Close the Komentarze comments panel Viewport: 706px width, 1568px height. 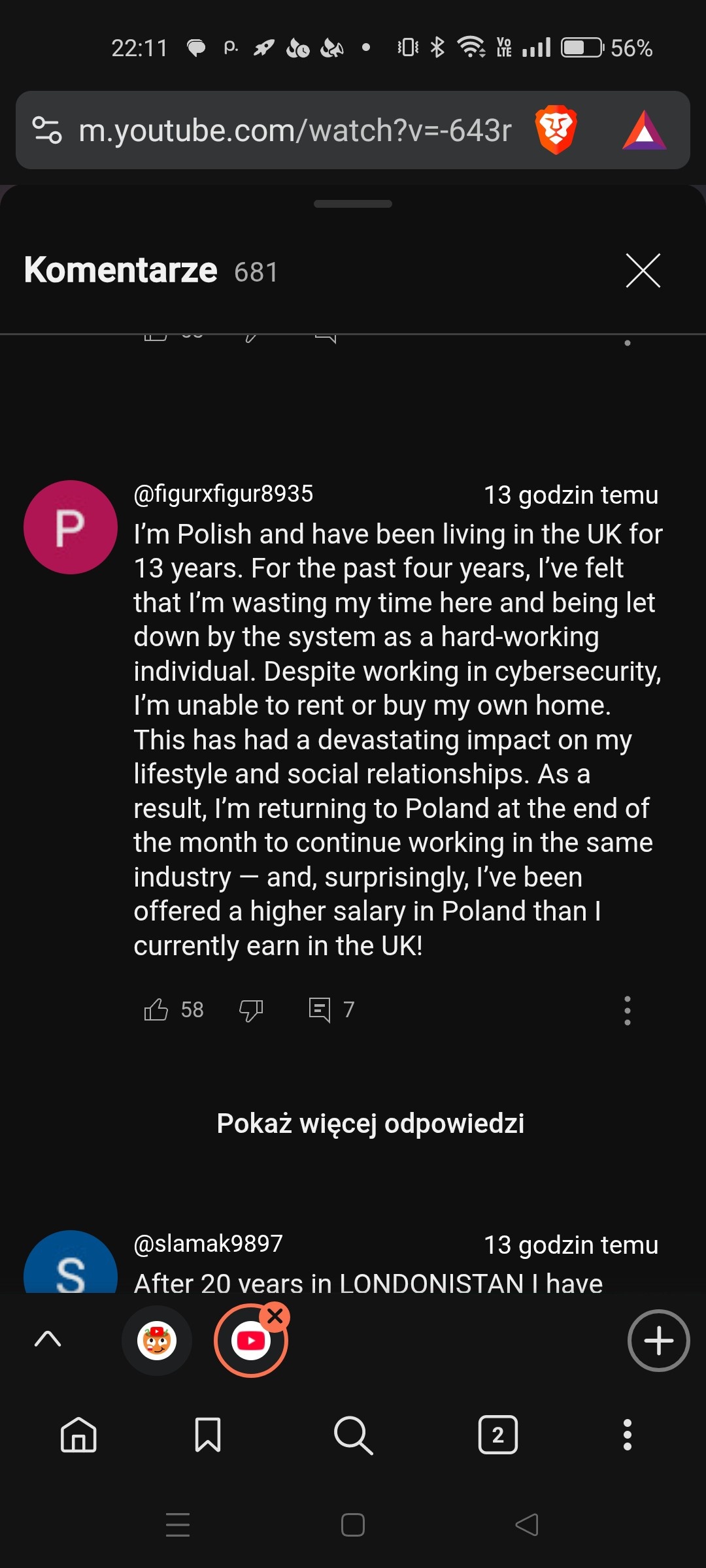(643, 270)
